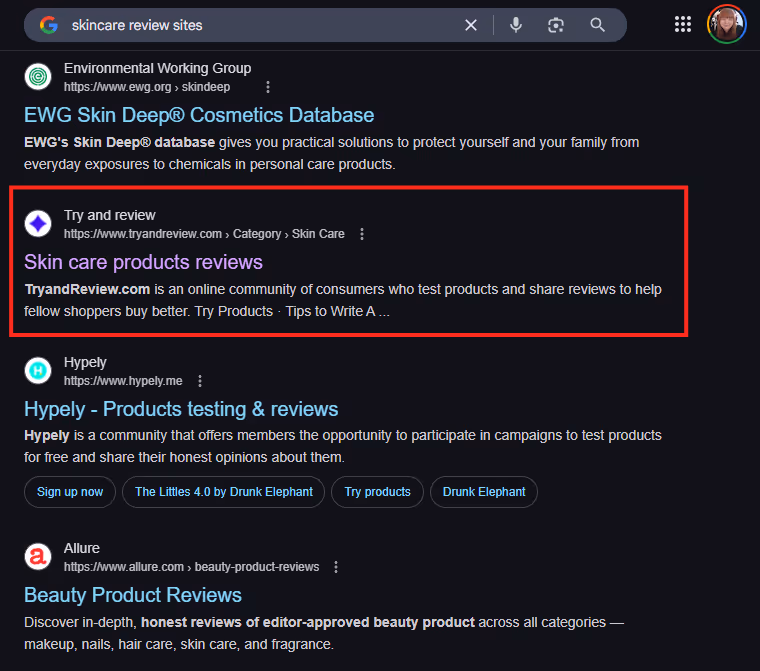
Task: Click the Hypely site name
Action: pyautogui.click(x=85, y=362)
